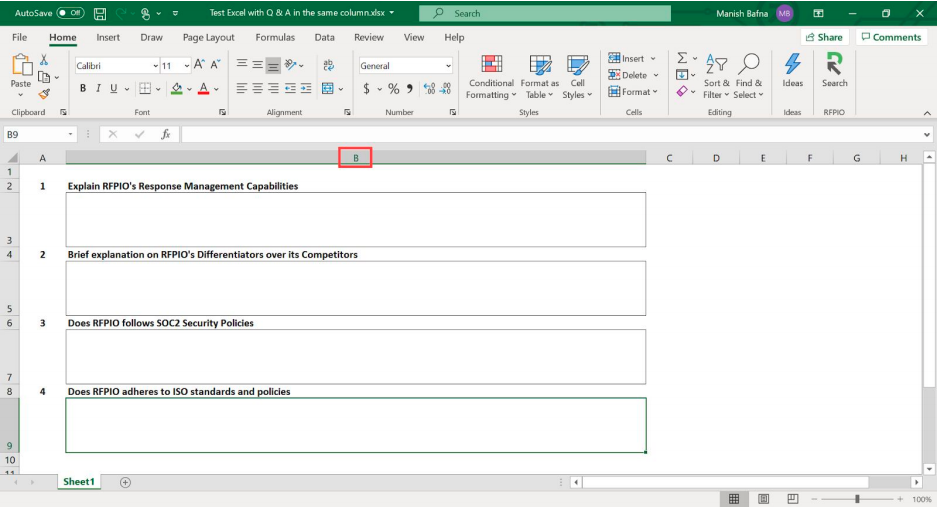Open the font name dropdown
The image size is (937, 508).
(x=155, y=66)
